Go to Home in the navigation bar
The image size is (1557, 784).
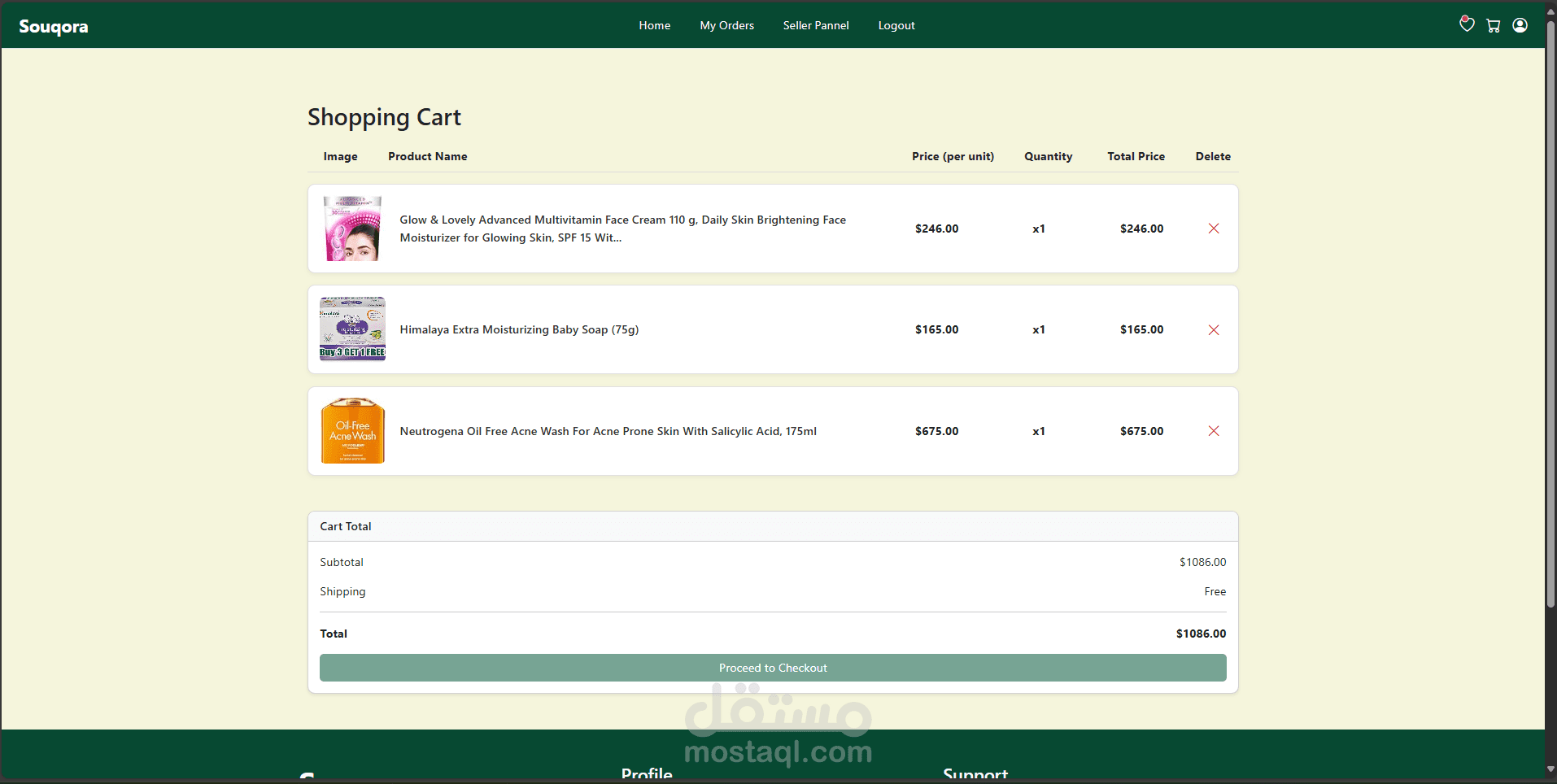click(655, 25)
